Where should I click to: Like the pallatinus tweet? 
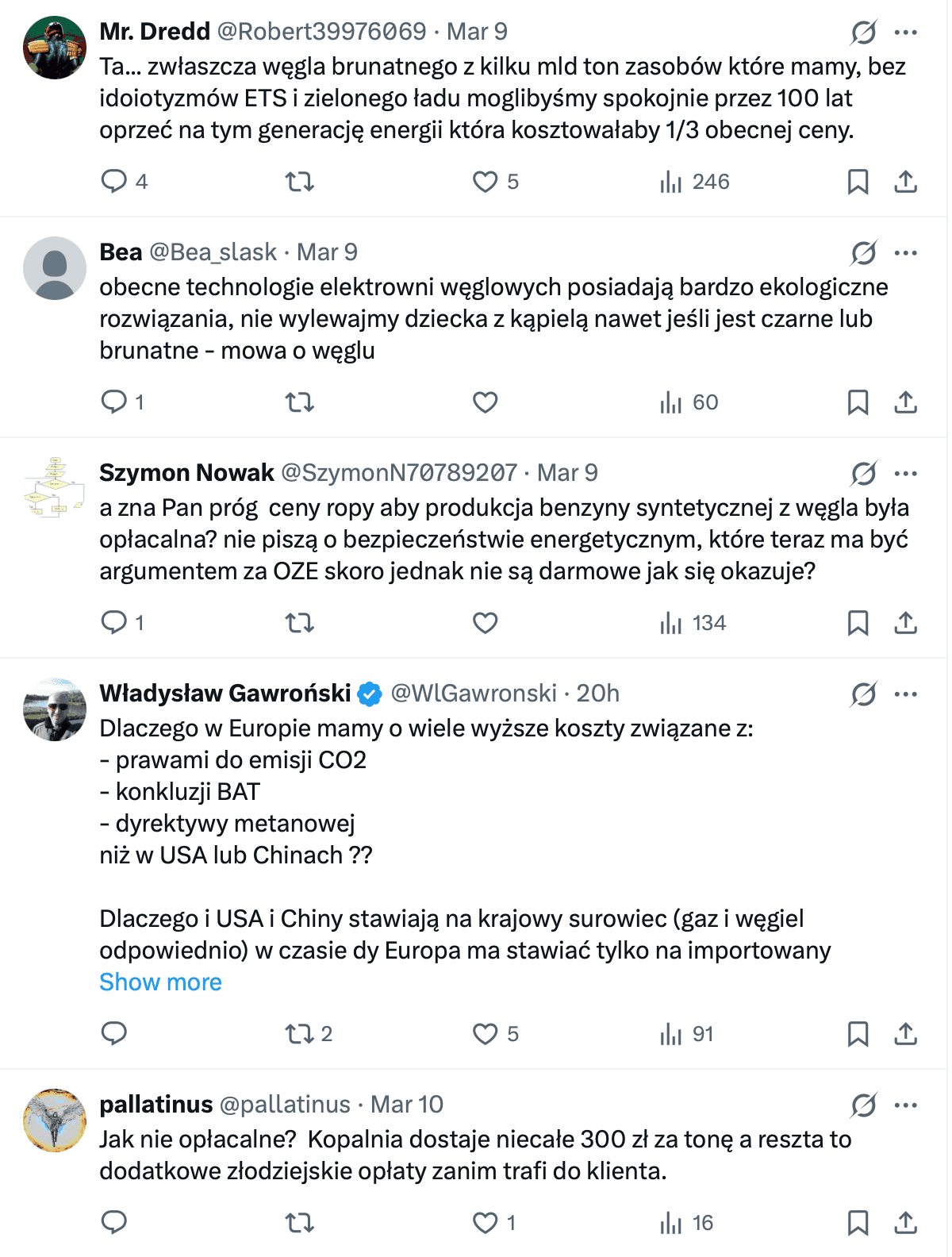(x=485, y=1223)
